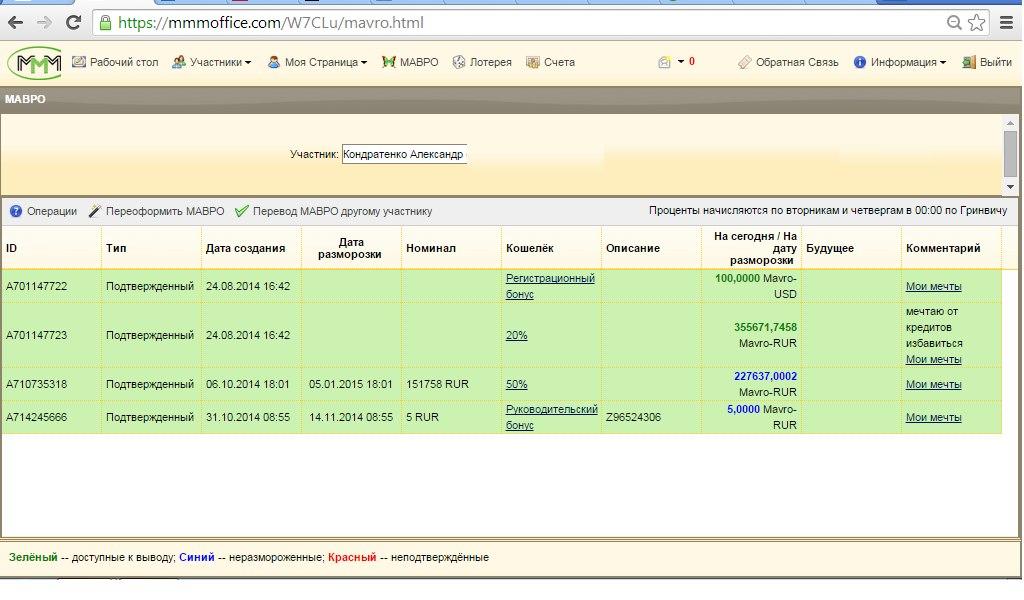Image resolution: width=1024 pixels, height=600 pixels.
Task: Open the Руководительский бонус wallet link
Action: click(551, 417)
